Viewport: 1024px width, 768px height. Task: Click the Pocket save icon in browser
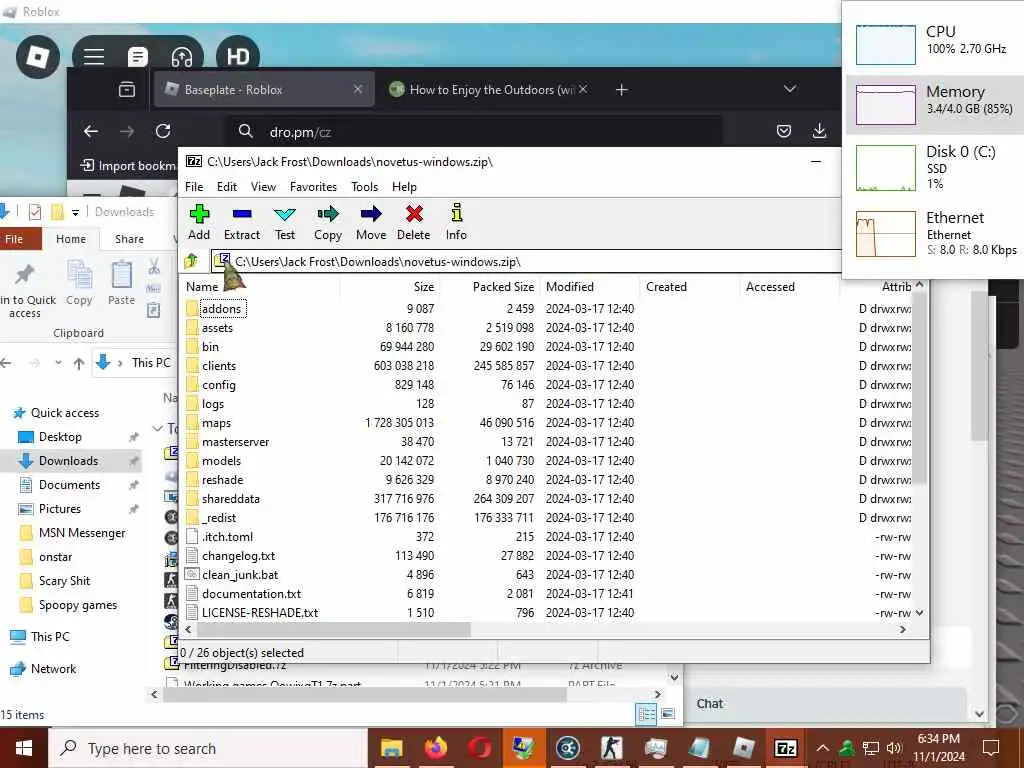784,131
